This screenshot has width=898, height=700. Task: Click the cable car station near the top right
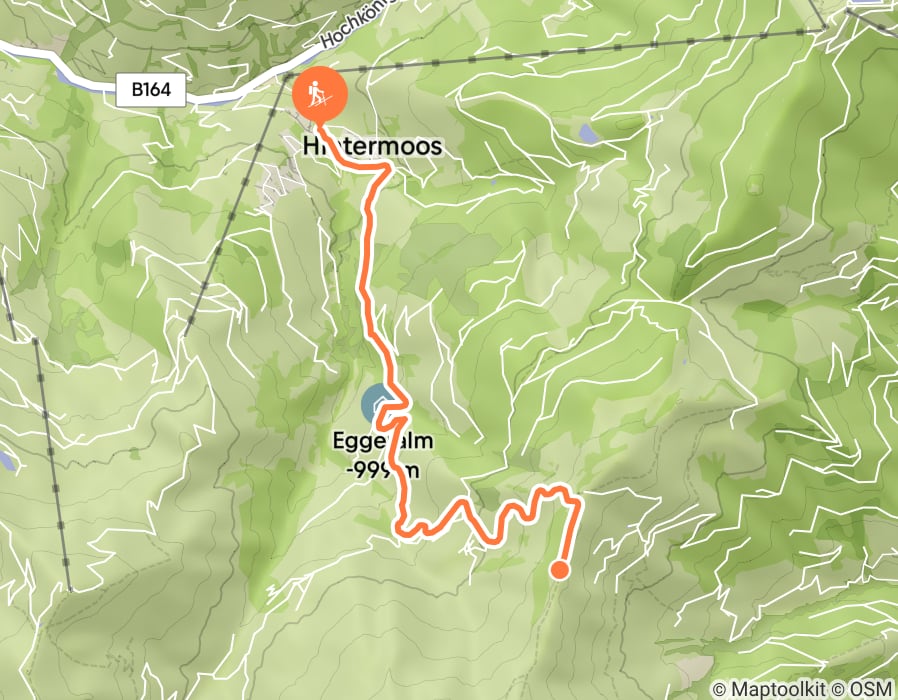pos(825,26)
